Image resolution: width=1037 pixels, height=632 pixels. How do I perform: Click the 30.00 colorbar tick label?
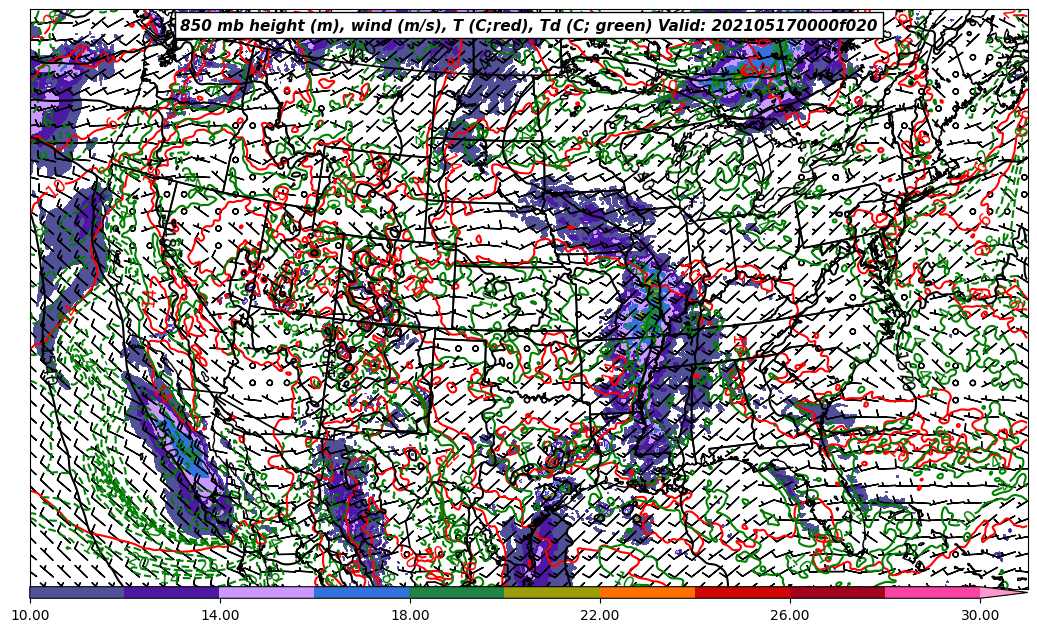pos(980,615)
